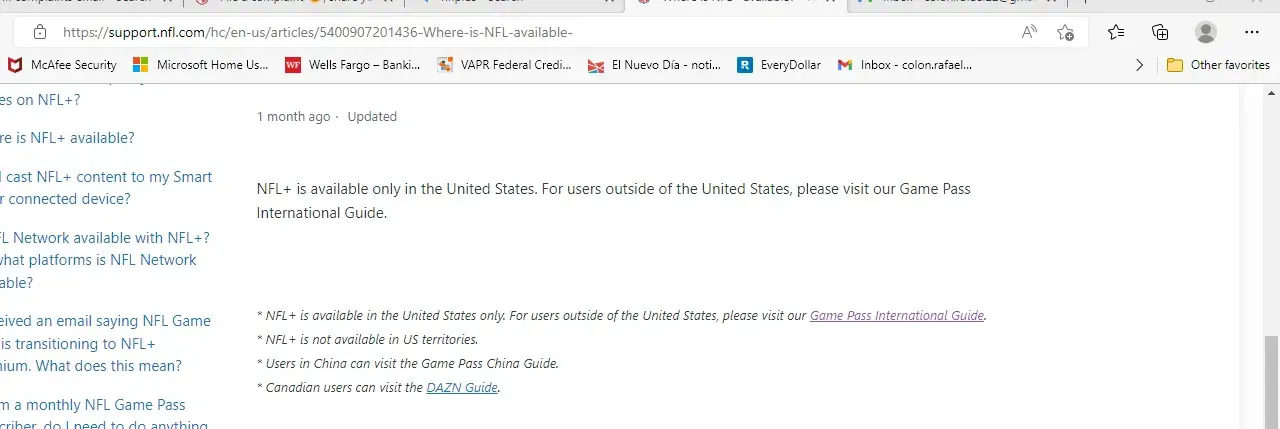Click the '1 month ago' timestamp text
Screen dimensions: 1280x429
(293, 116)
